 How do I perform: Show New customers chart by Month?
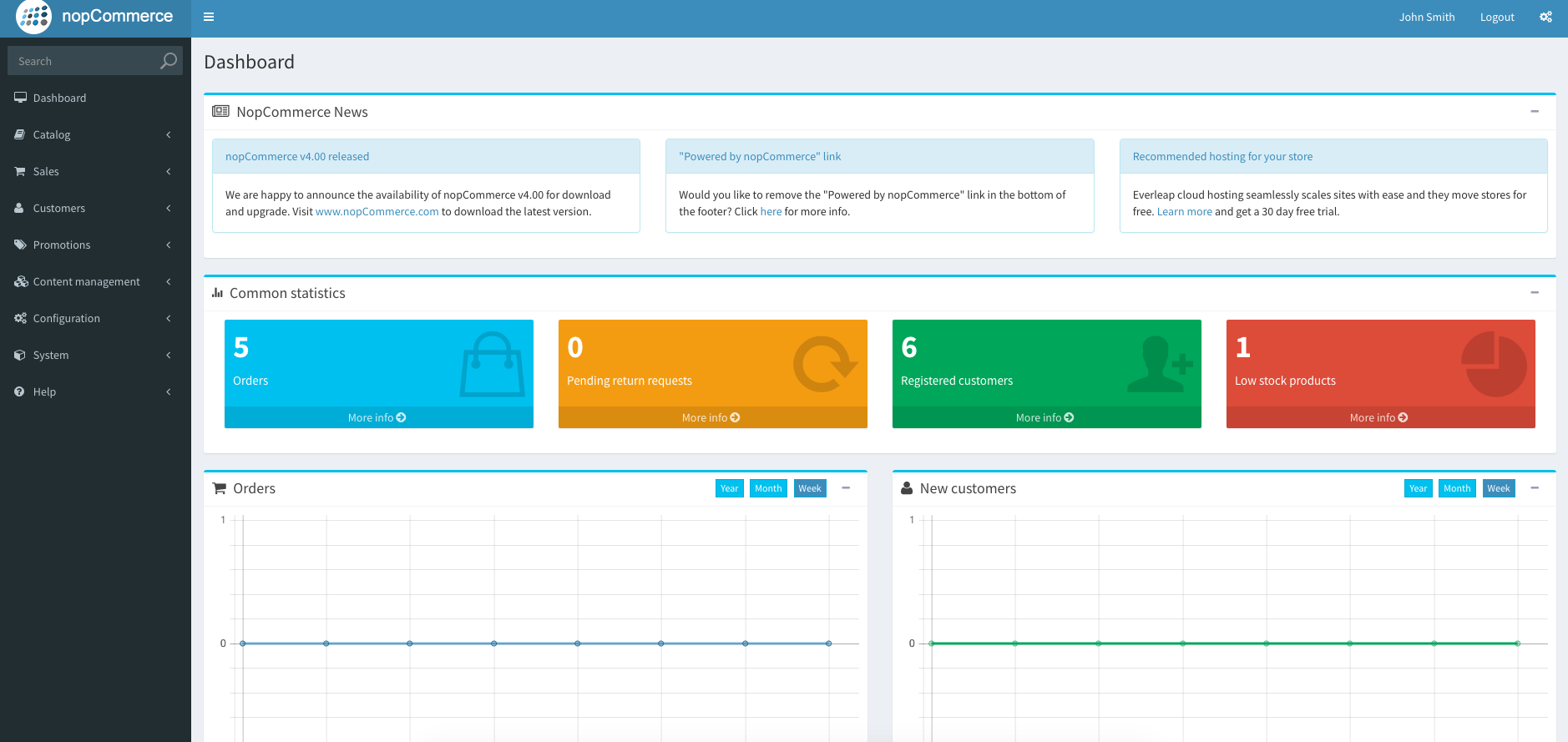pos(1457,488)
